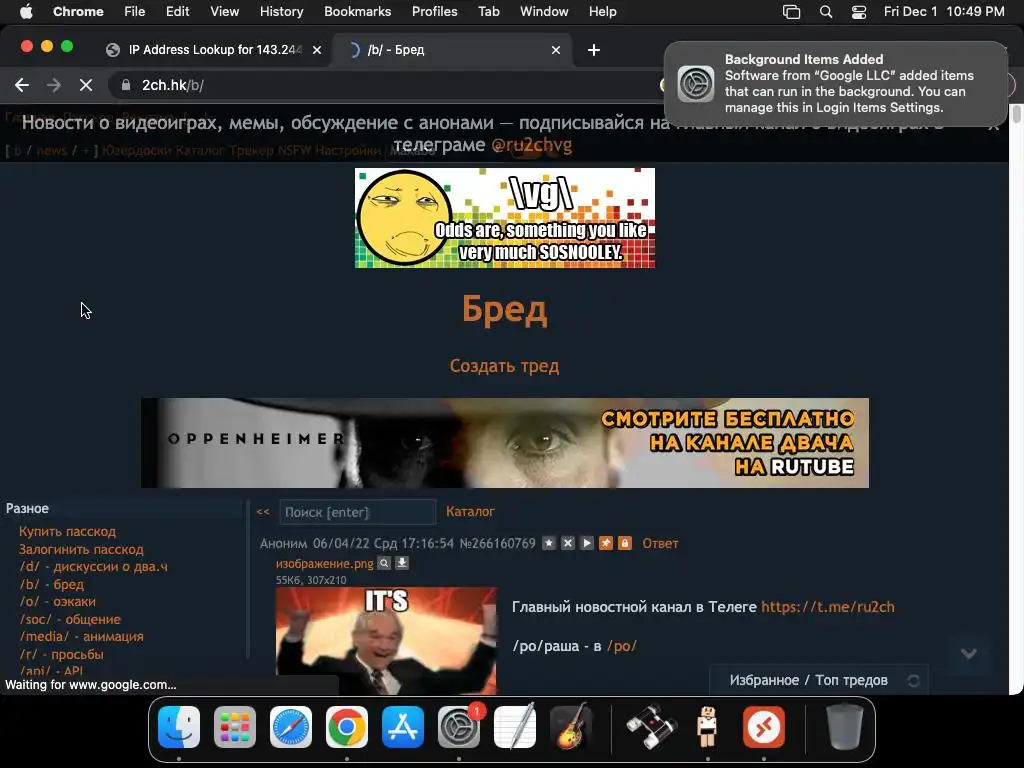Image resolution: width=1024 pixels, height=768 pixels.
Task: Open /b/ - бред in the sidebar
Action: [x=52, y=584]
